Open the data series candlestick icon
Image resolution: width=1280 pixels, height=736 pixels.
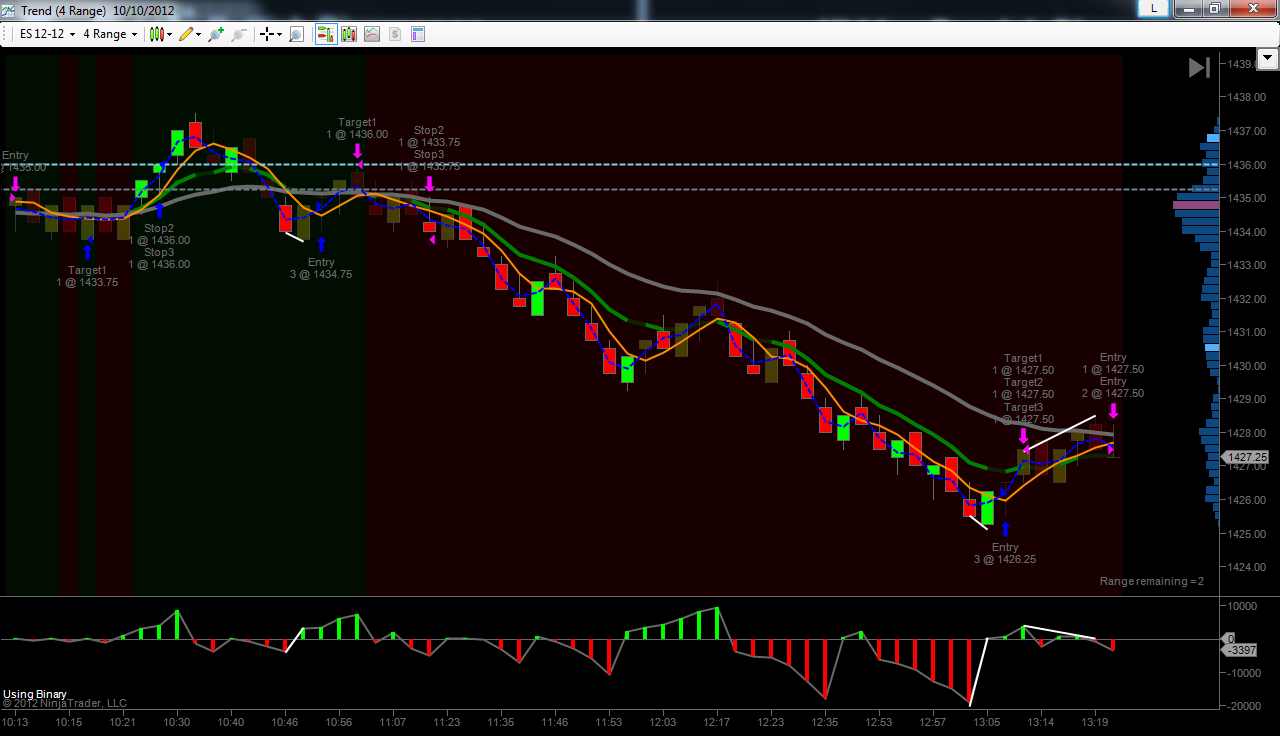(x=349, y=34)
